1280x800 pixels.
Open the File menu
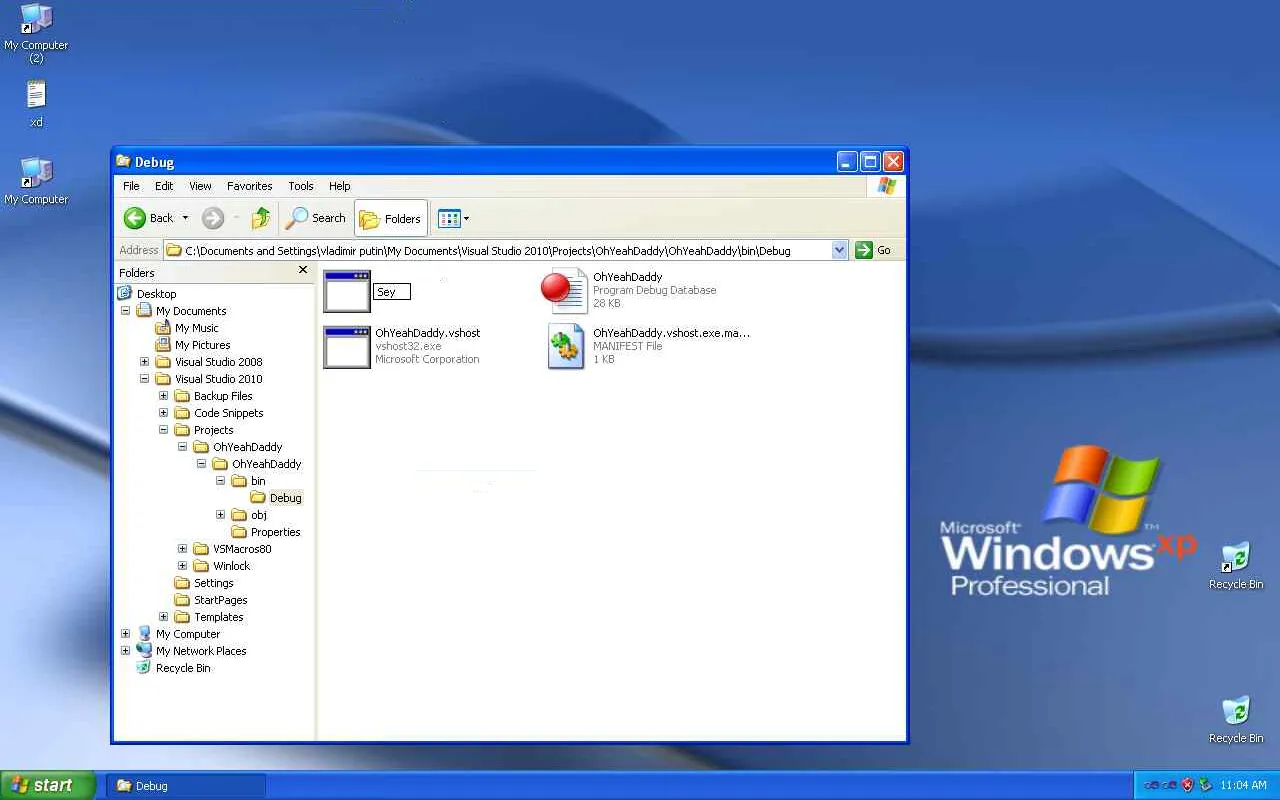[x=131, y=186]
